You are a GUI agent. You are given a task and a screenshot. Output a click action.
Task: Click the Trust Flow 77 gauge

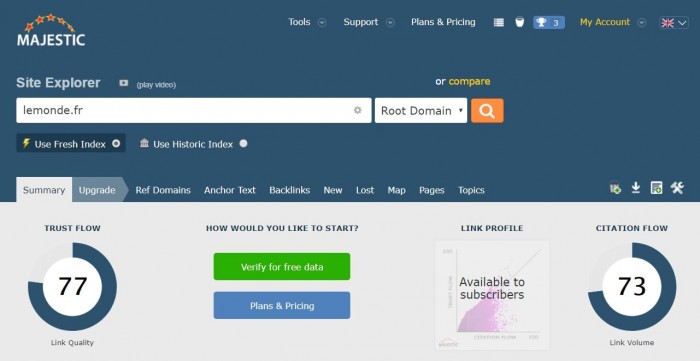pos(72,286)
